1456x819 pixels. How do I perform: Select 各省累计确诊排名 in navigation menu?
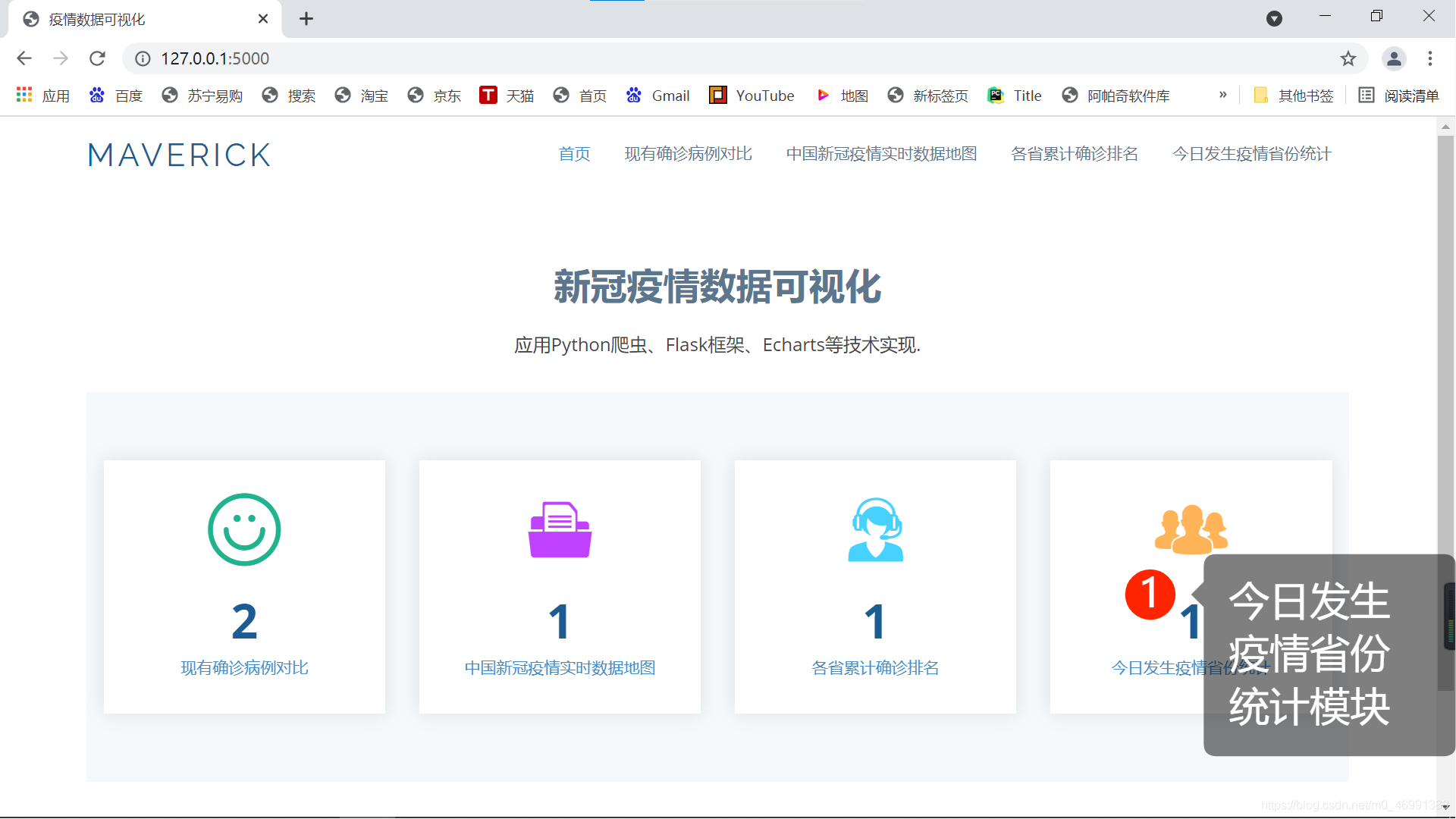point(1075,154)
